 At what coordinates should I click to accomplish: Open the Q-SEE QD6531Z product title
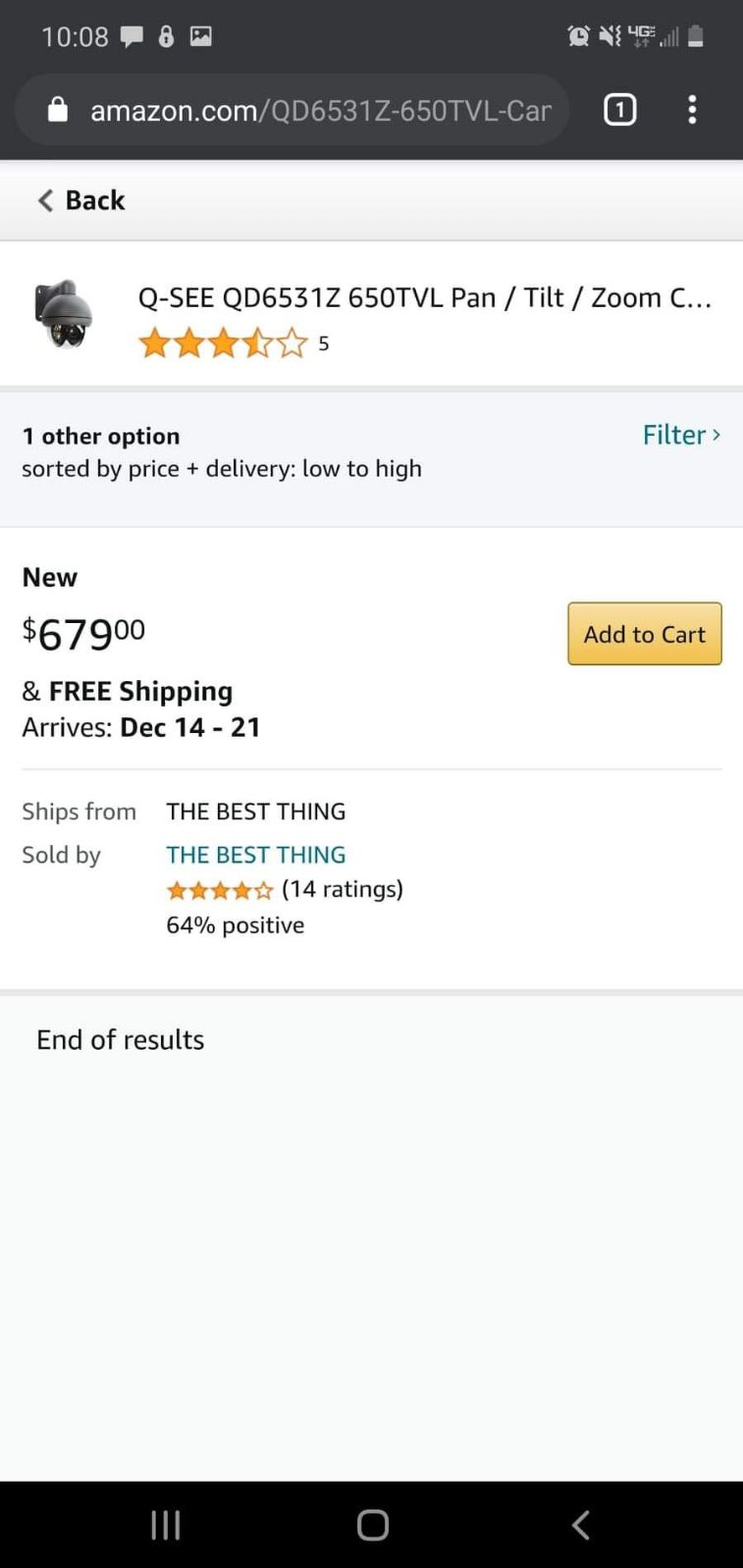coord(425,297)
